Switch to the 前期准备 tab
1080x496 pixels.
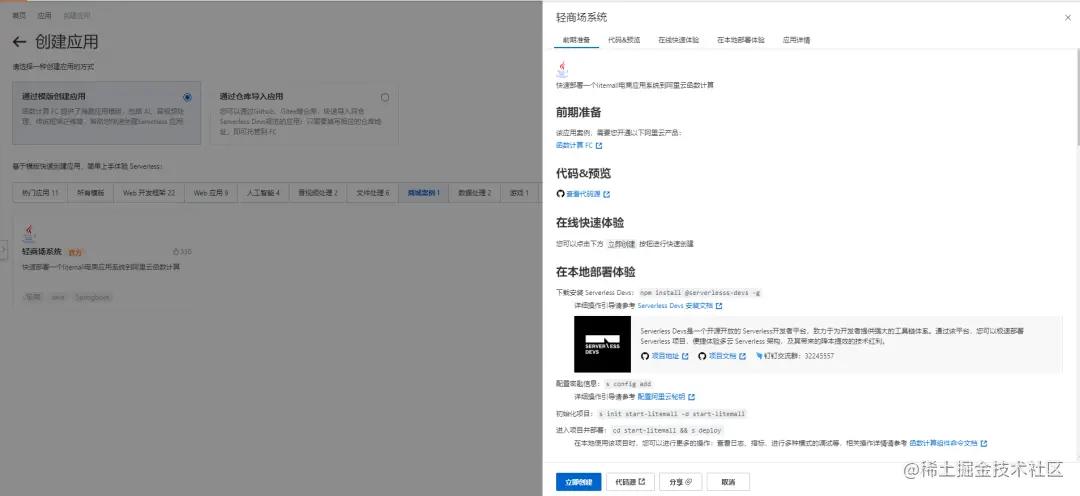point(576,40)
